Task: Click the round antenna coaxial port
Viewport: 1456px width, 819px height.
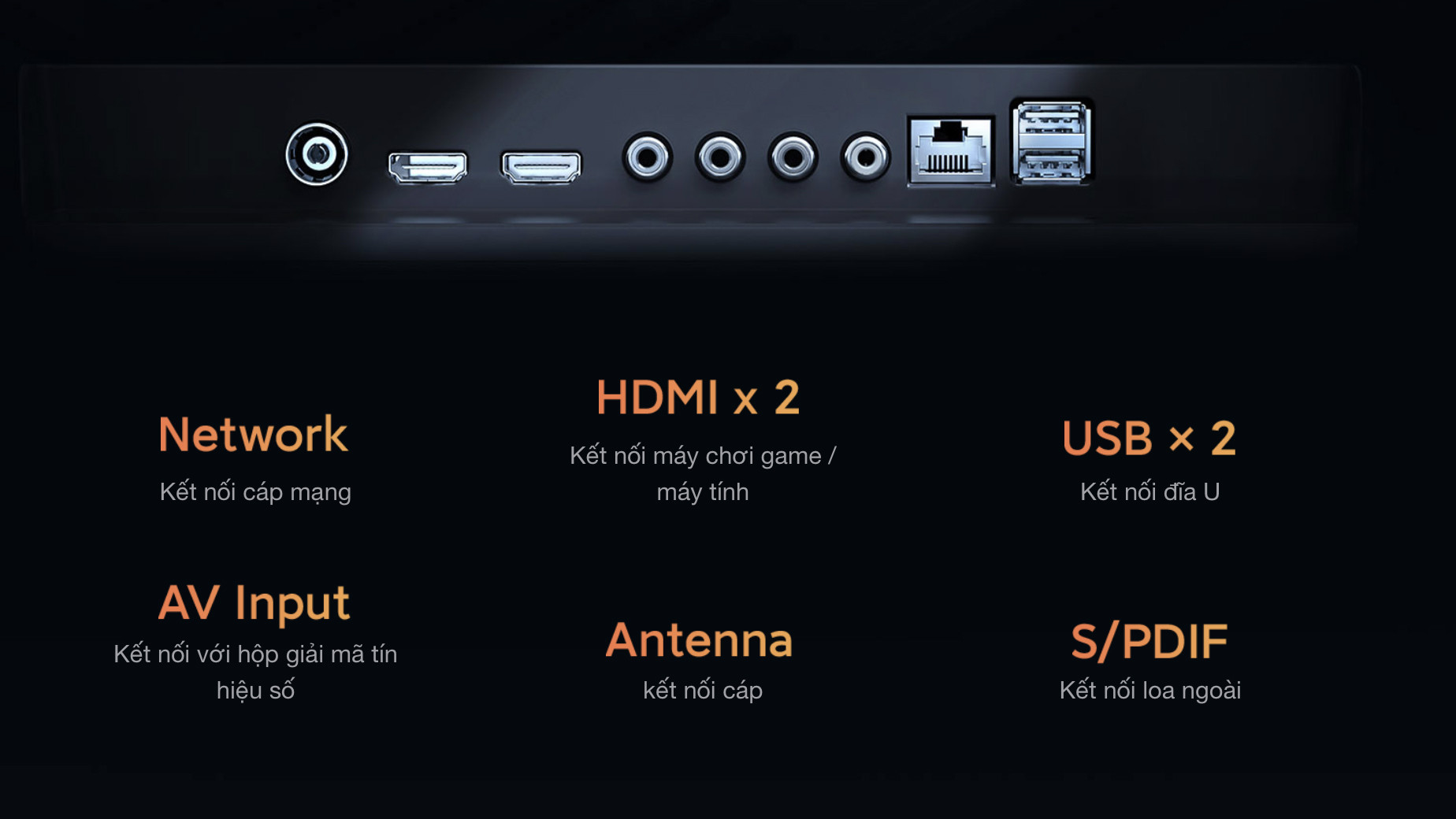Action: click(317, 154)
